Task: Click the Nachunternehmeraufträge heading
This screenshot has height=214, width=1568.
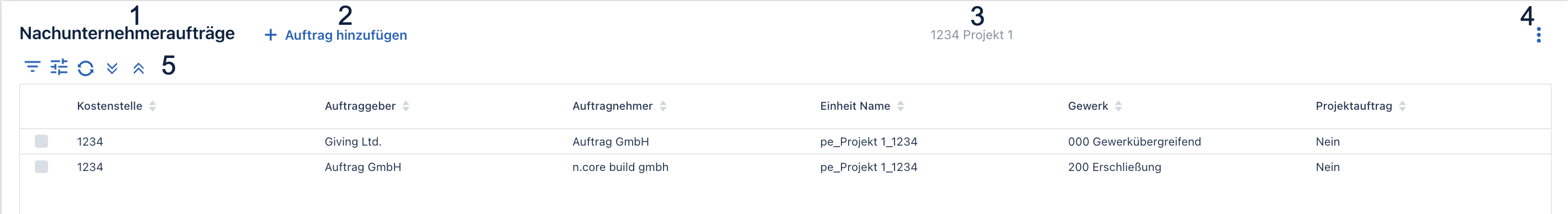Action: pyautogui.click(x=127, y=34)
